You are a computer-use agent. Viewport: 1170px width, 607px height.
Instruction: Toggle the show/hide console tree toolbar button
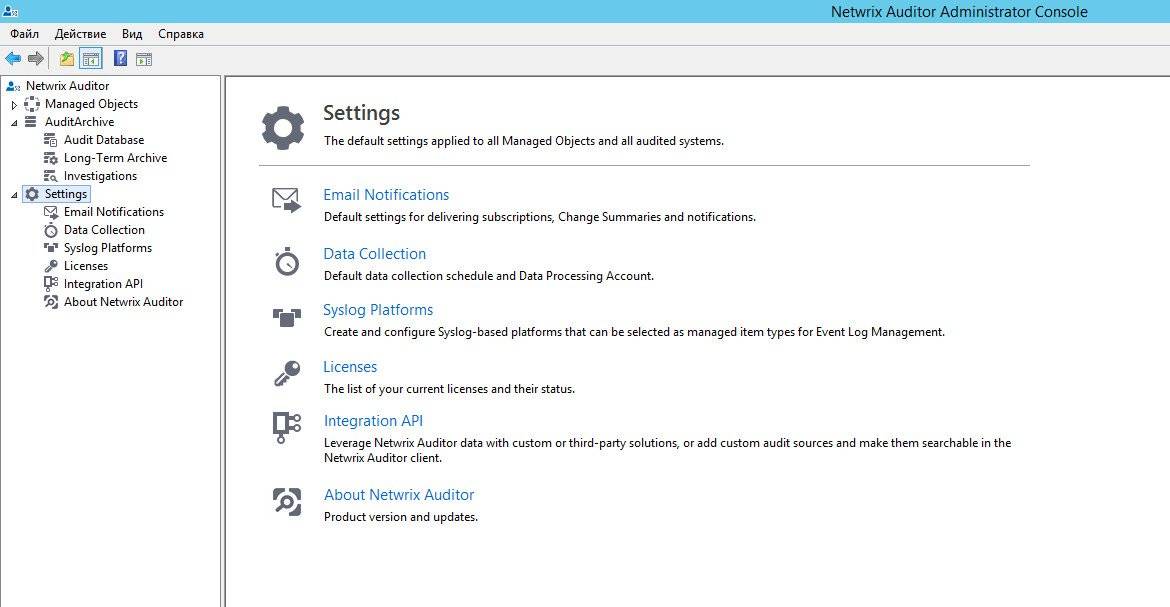coord(91,58)
